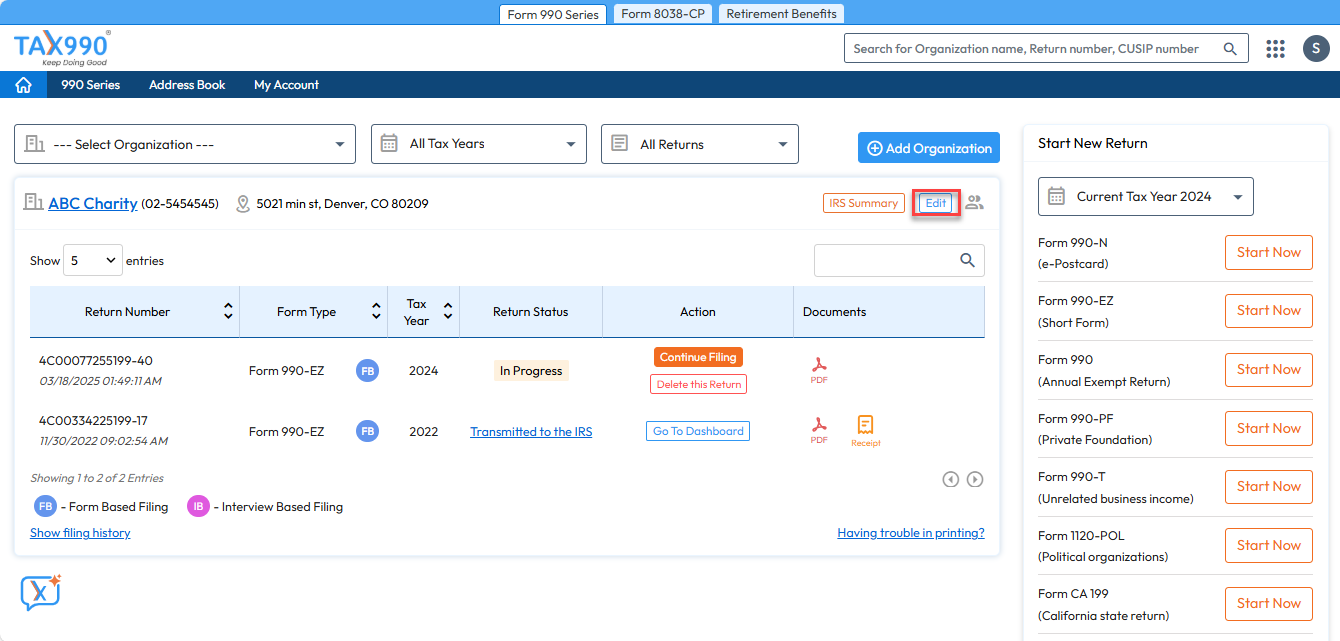Click the manage users icon next to Edit

click(974, 203)
